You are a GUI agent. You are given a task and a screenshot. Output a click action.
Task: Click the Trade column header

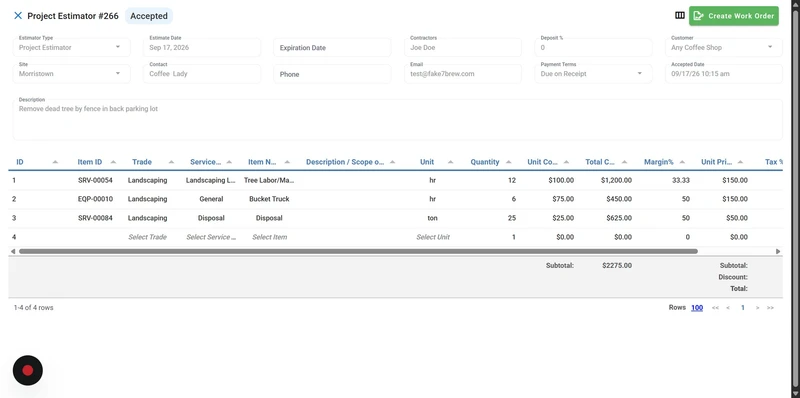[x=142, y=162]
